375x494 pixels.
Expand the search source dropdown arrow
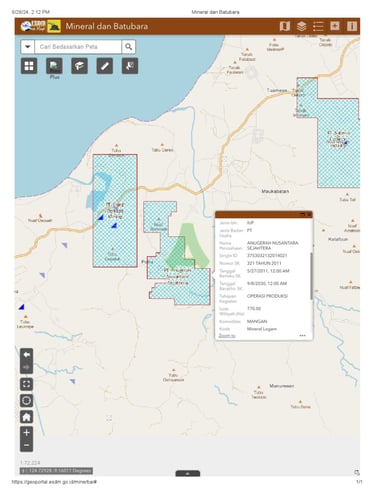[28, 47]
